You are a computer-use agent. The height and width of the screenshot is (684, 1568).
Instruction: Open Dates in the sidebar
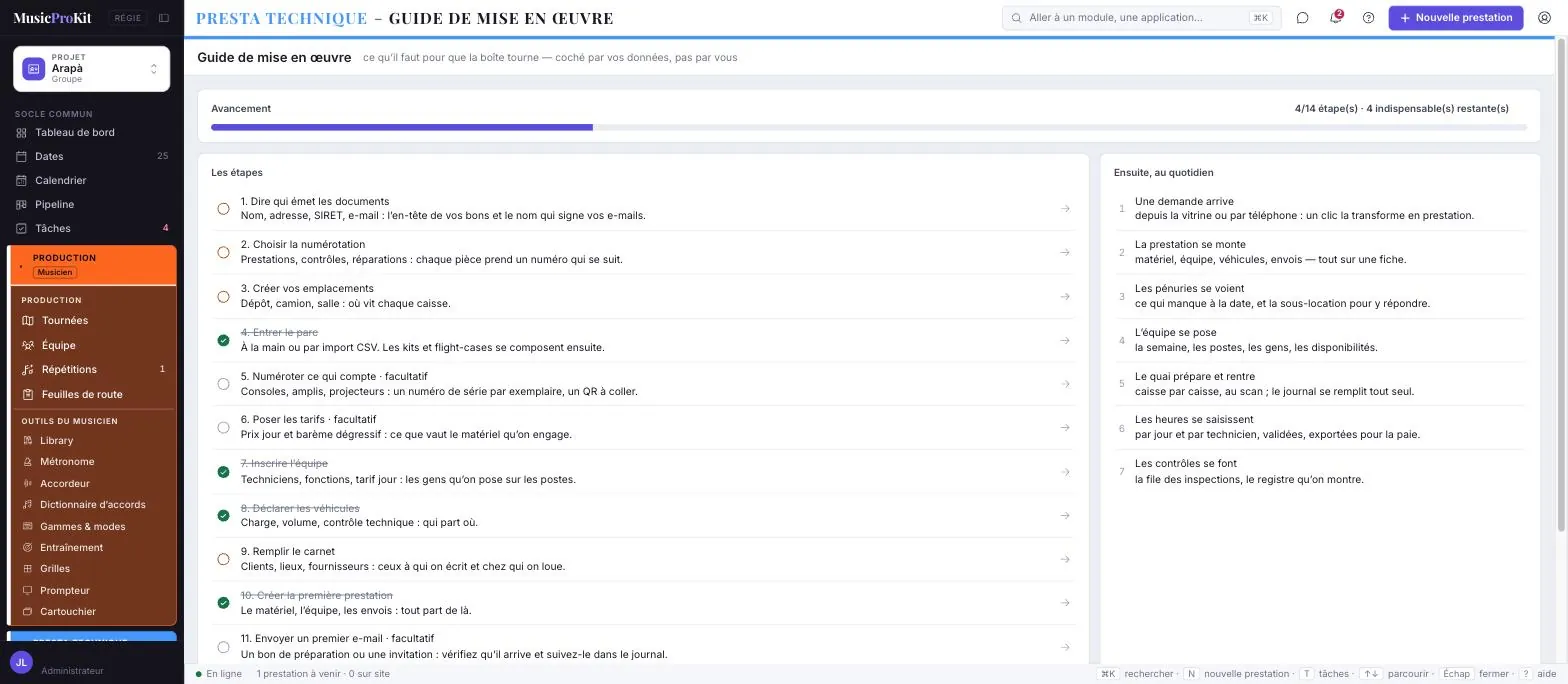point(91,157)
